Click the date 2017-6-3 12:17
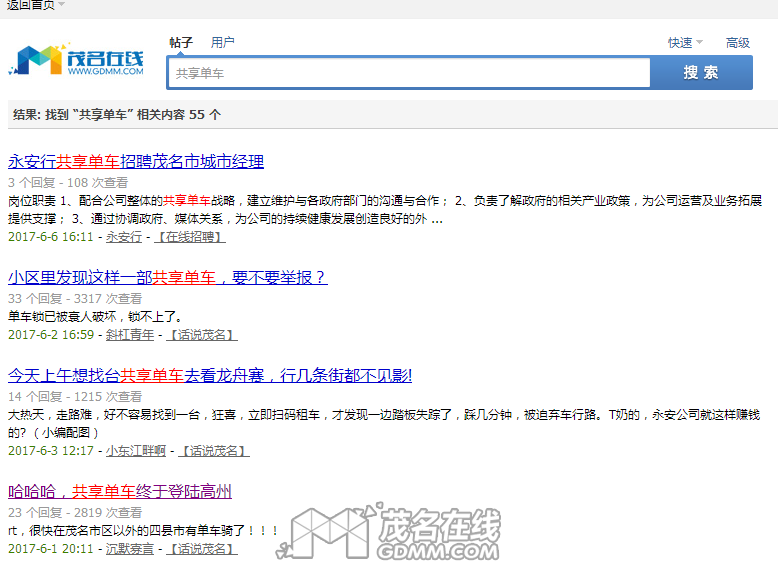 click(51, 451)
